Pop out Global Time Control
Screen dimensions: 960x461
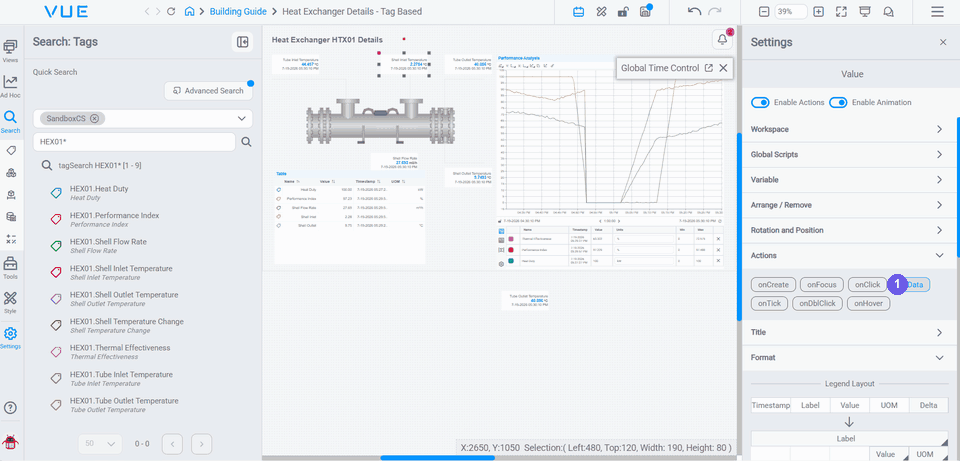[709, 68]
